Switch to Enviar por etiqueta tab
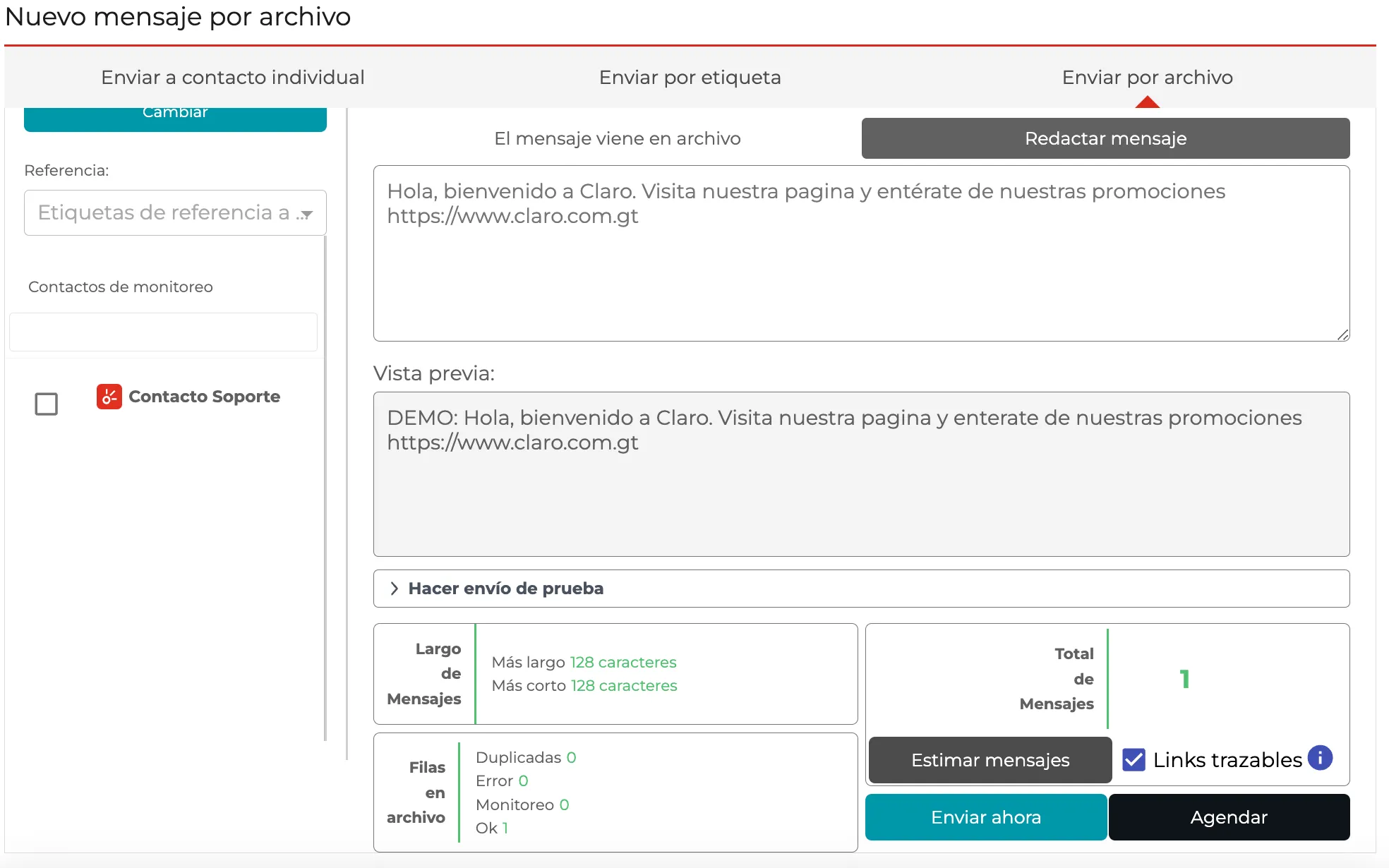This screenshot has height=868, width=1389. coord(690,77)
